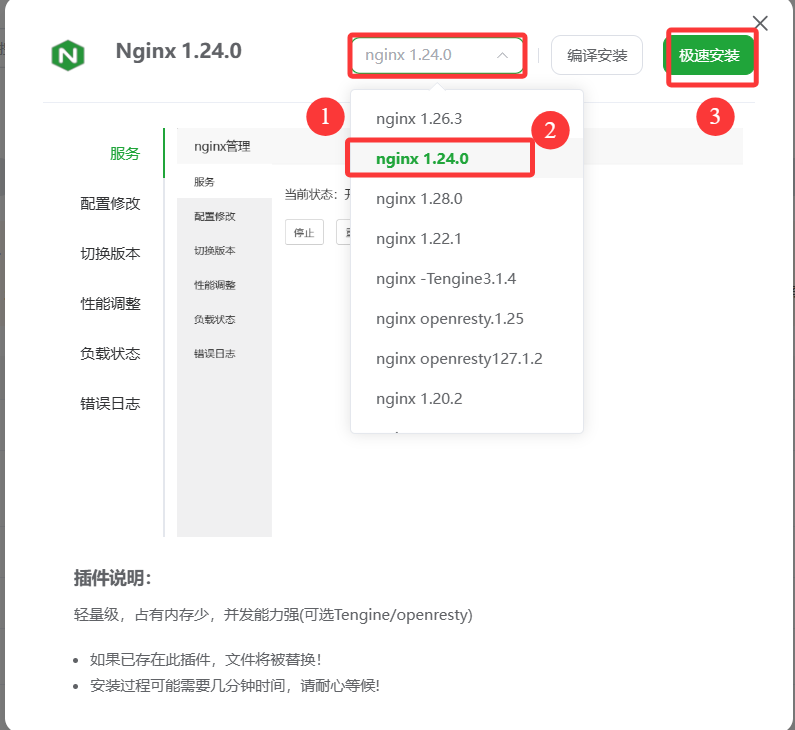Viewport: 795px width, 730px height.
Task: Choose nginx -Tengine3.1.4 option
Action: [466, 279]
